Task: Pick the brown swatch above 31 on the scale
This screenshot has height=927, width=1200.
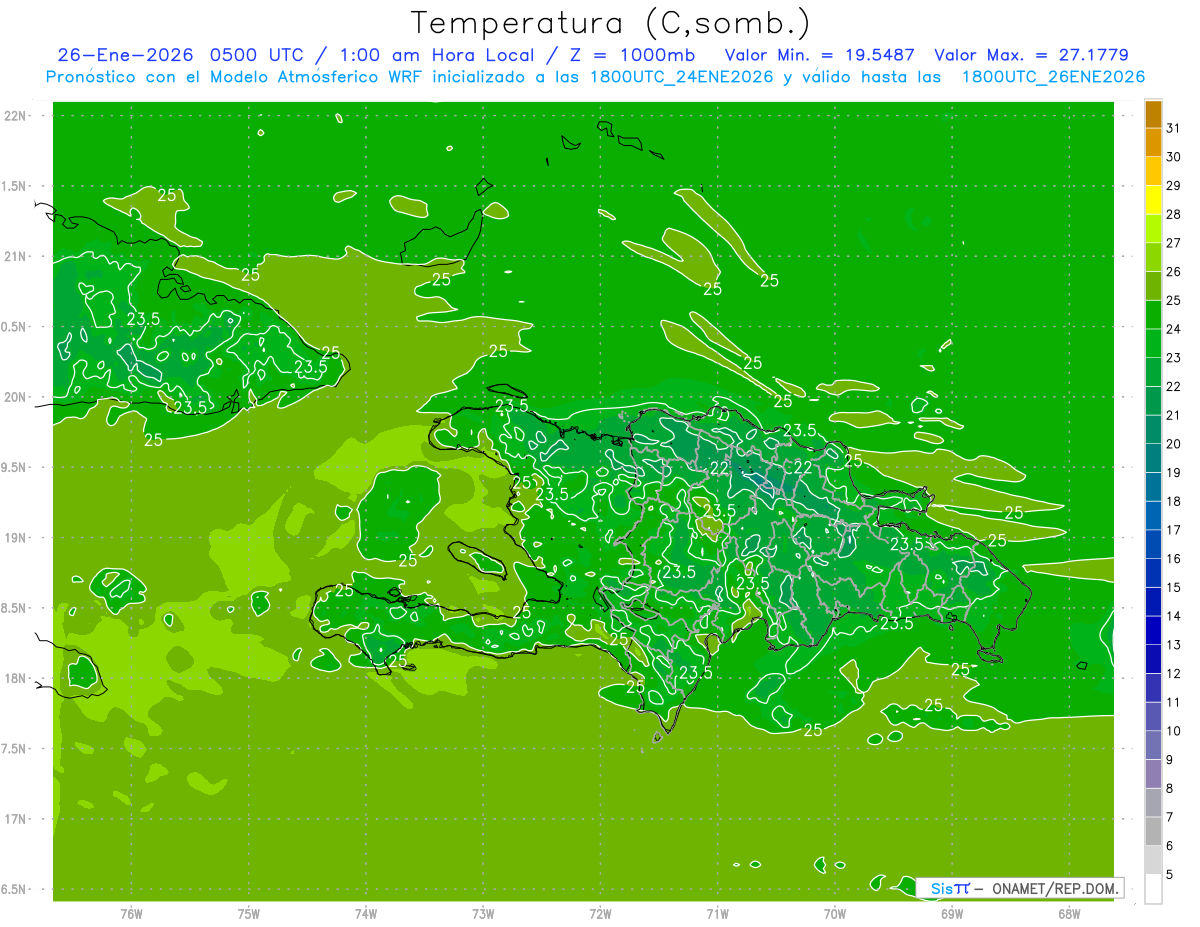Action: [1153, 114]
